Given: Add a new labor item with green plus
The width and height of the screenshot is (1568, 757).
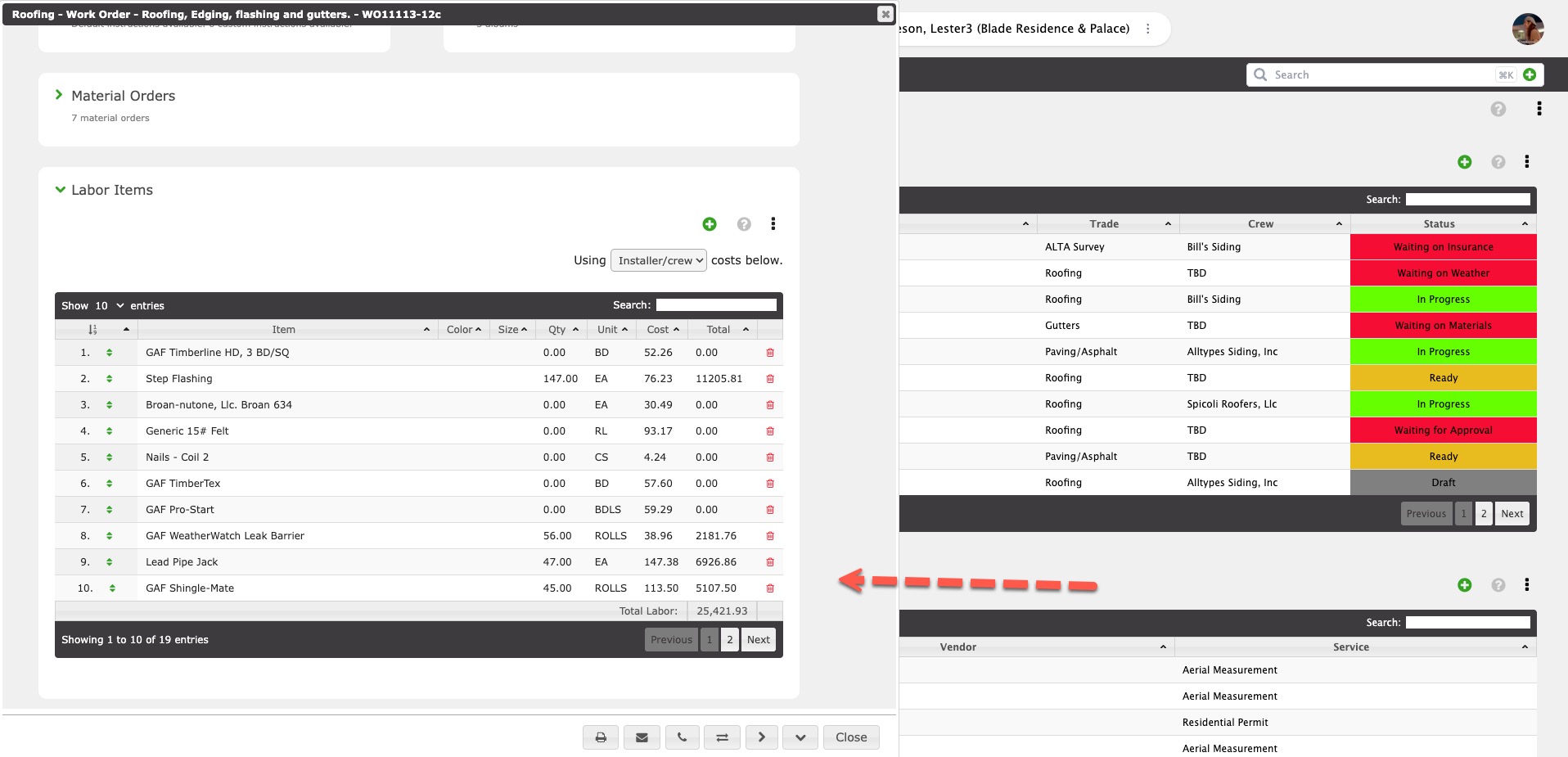Looking at the screenshot, I should (710, 224).
